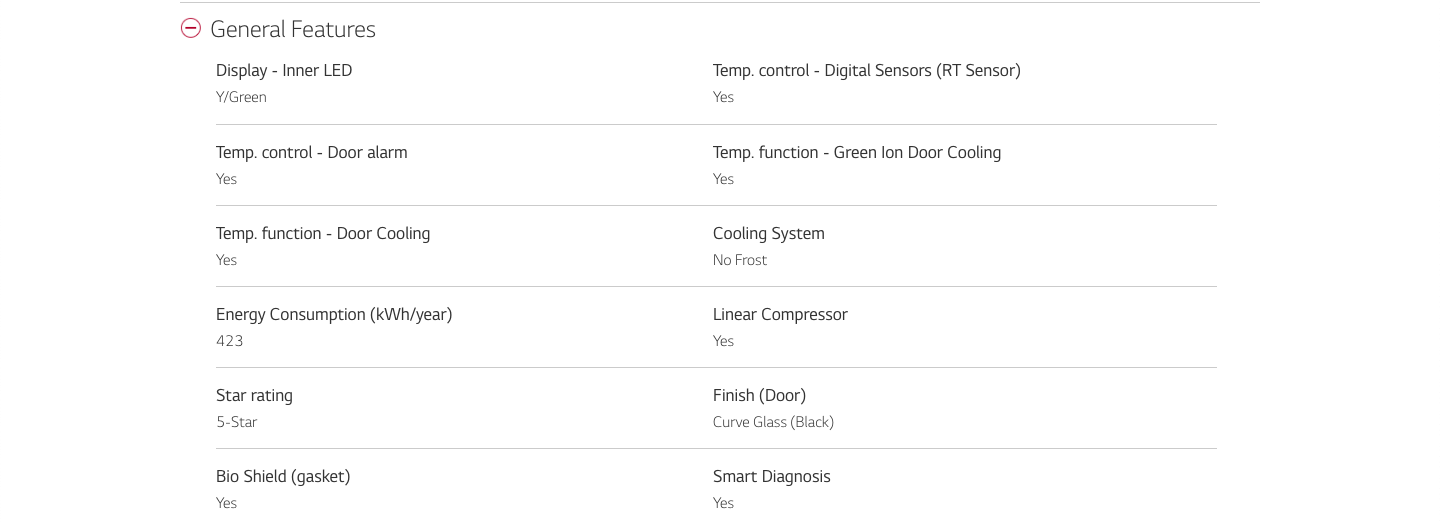Viewport: 1440px width, 524px height.
Task: Click the Star rating label
Action: tap(254, 396)
